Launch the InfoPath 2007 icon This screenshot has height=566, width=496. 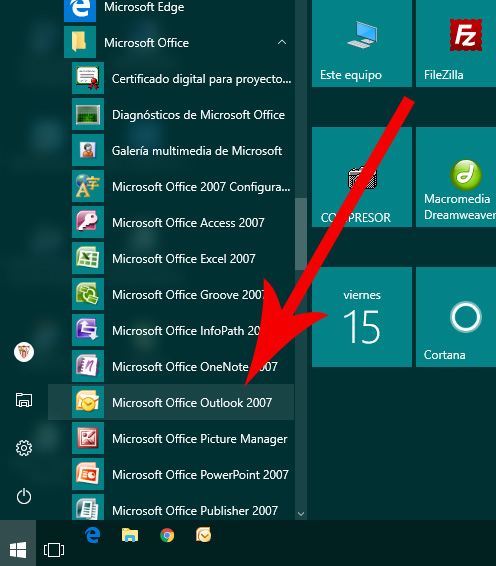coord(88,330)
